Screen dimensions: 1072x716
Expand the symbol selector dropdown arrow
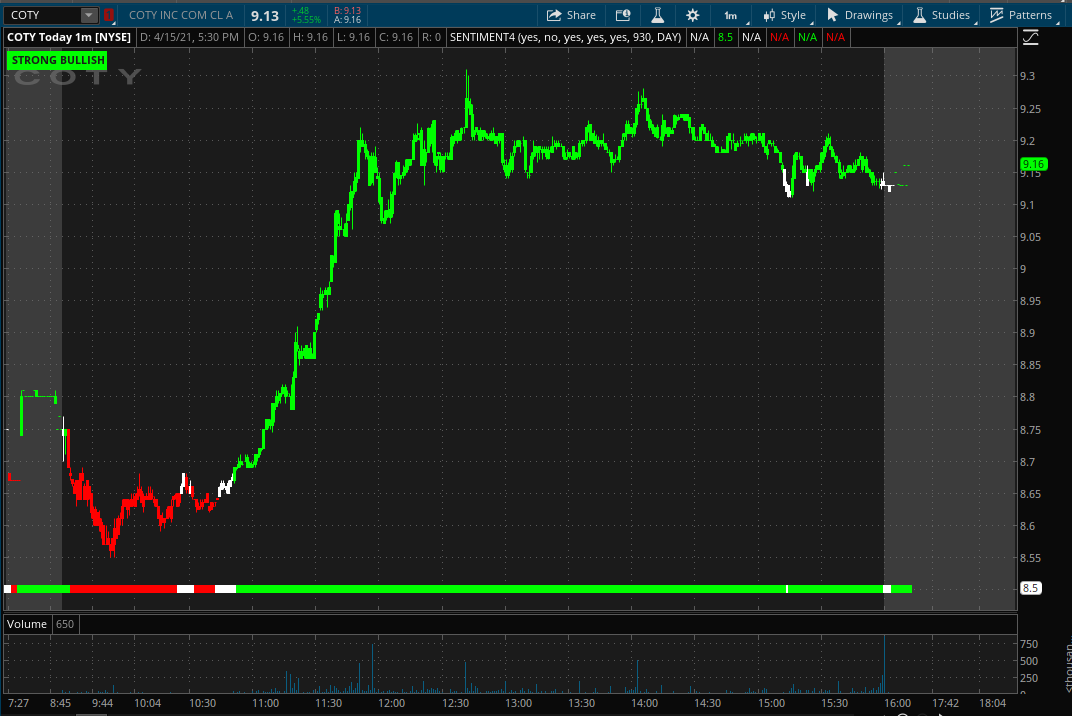(89, 15)
